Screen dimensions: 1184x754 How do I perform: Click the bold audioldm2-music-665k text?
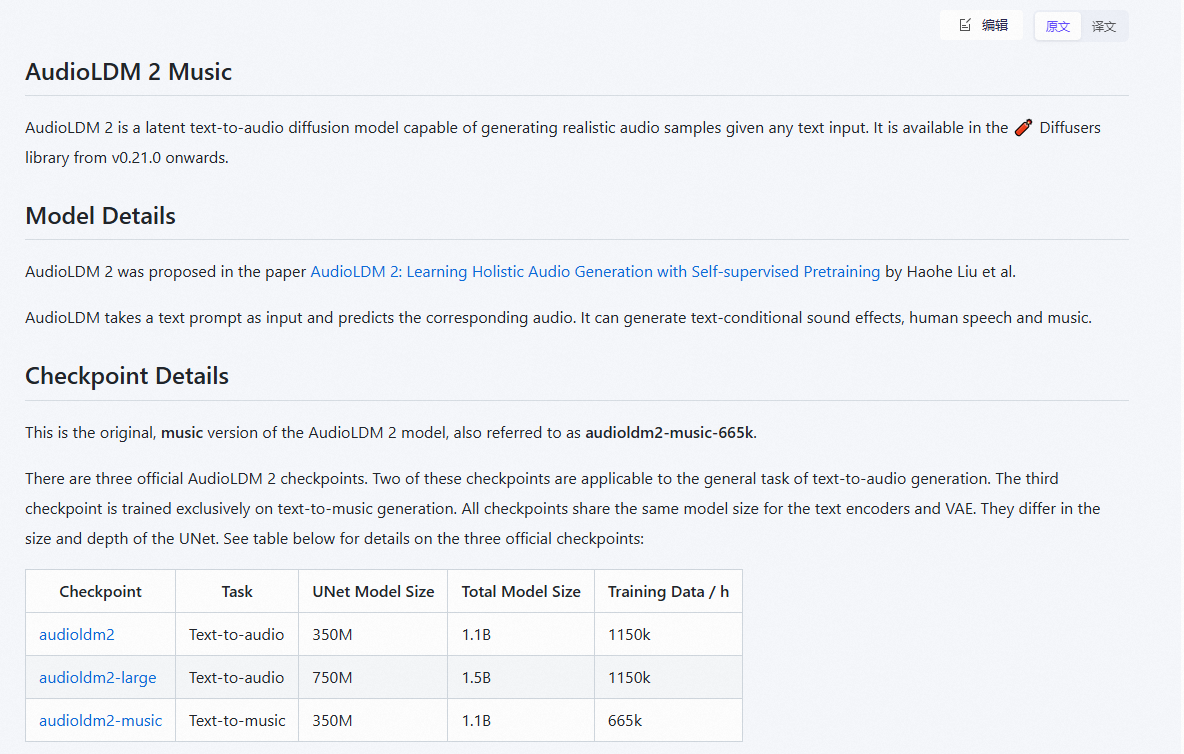point(669,433)
